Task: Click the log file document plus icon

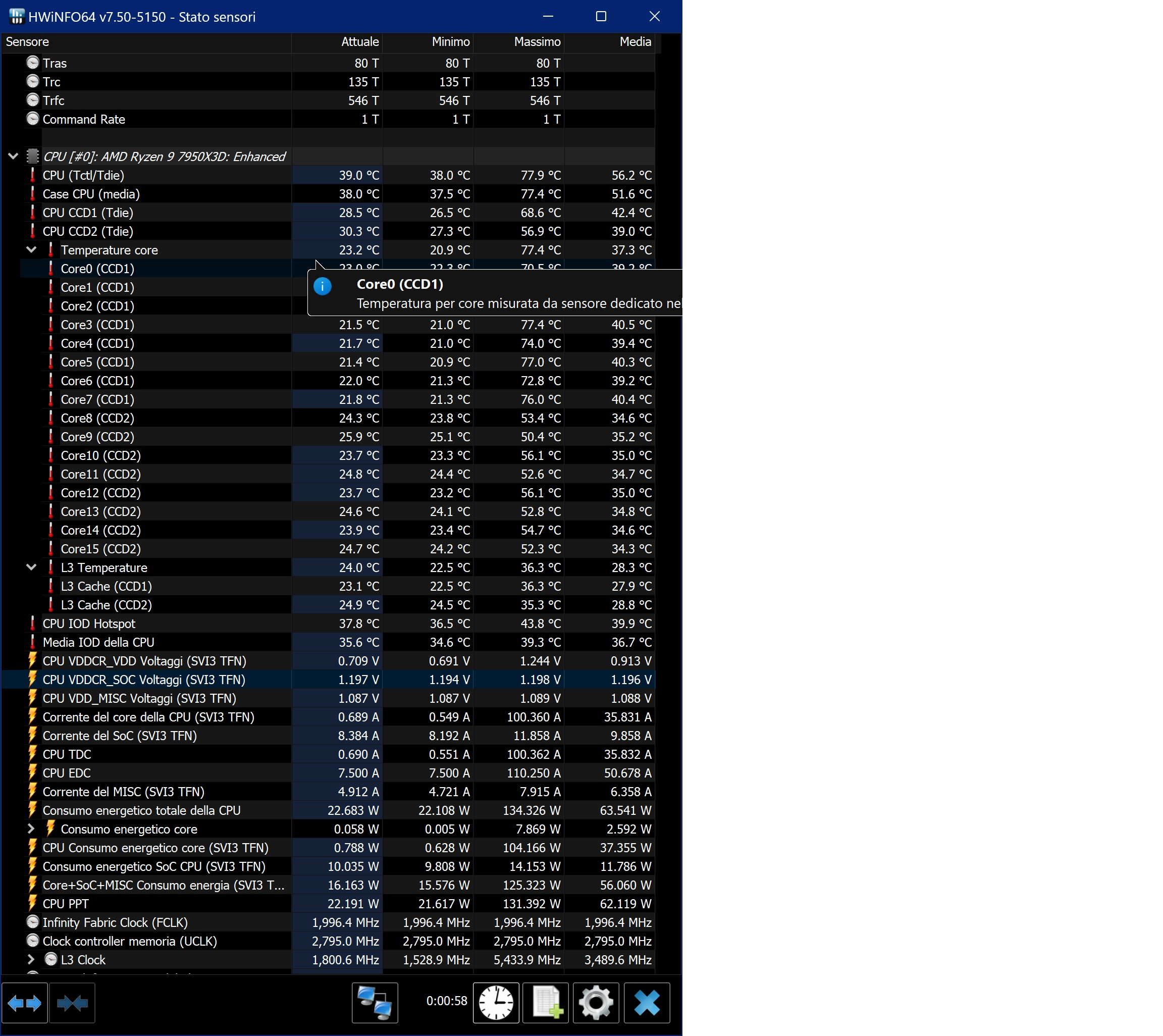Action: 546,1003
